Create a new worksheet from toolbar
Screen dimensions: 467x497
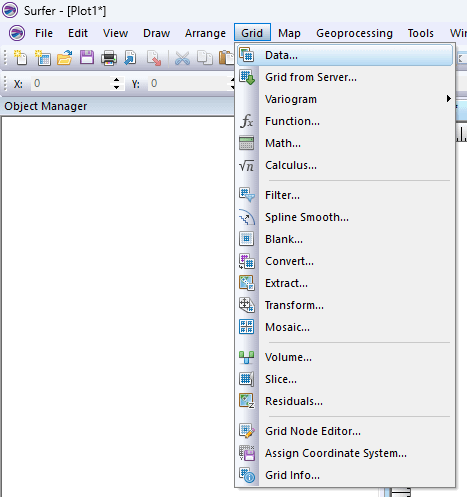tap(43, 58)
